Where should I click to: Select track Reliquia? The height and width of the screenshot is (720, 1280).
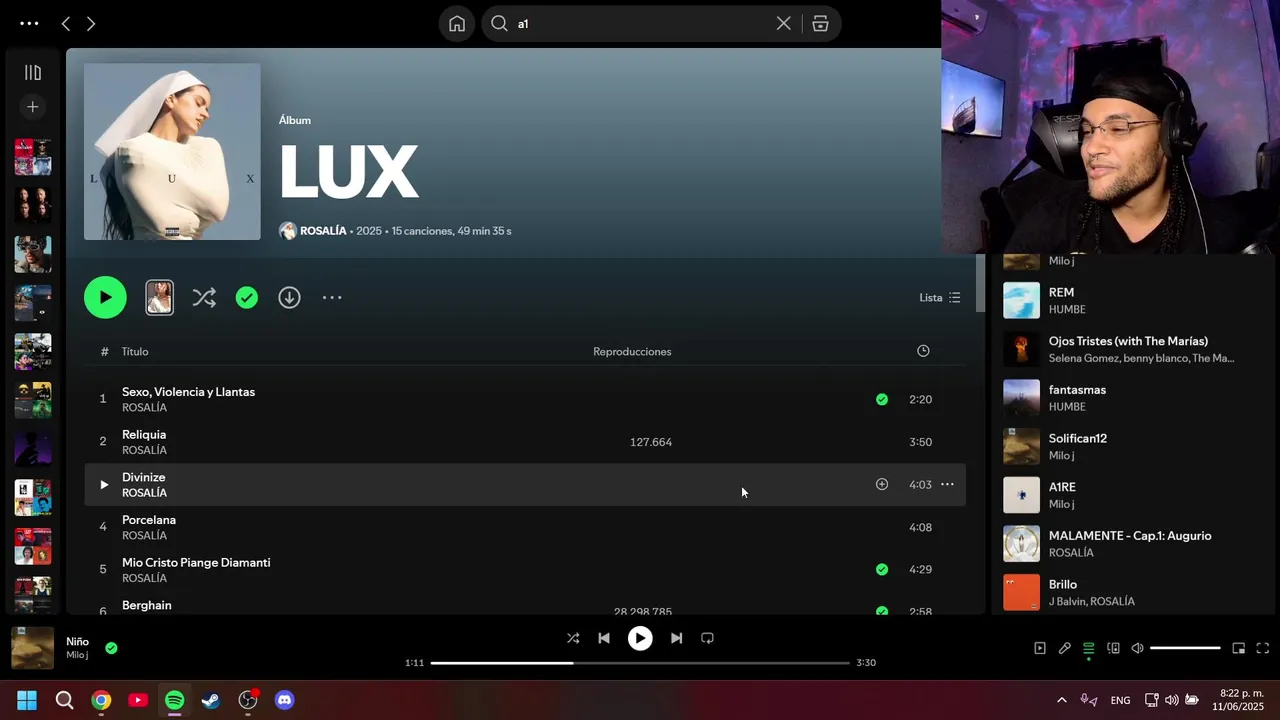pyautogui.click(x=525, y=442)
